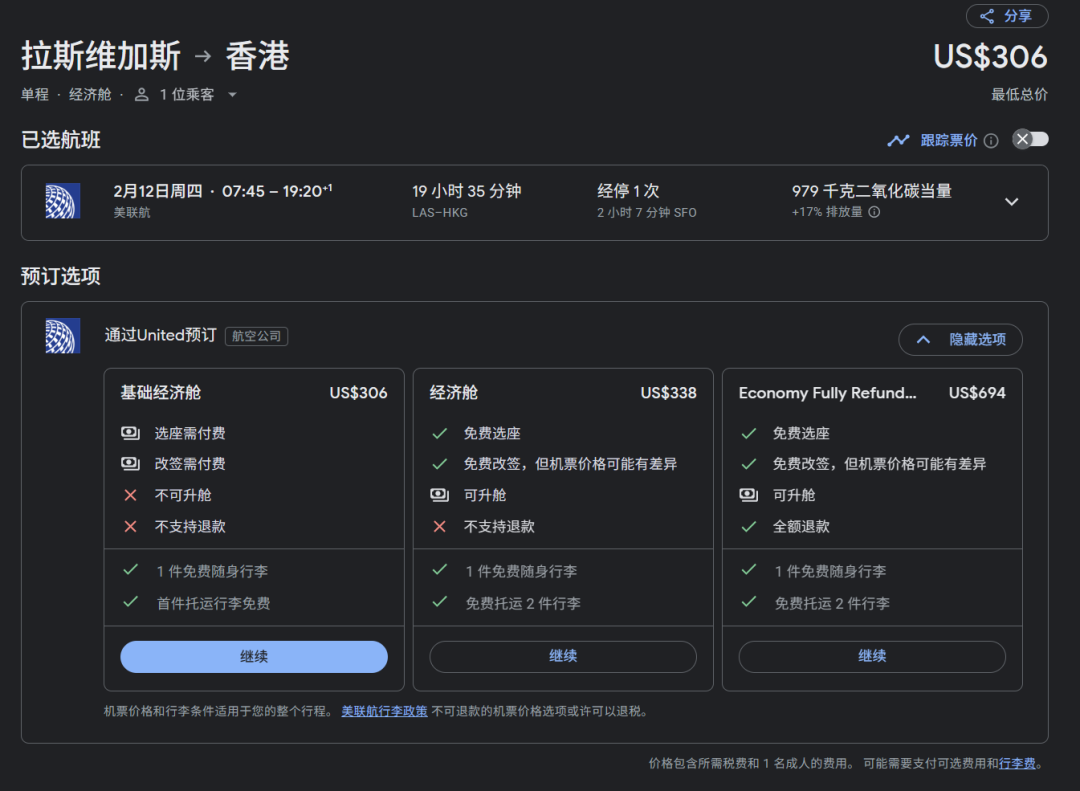Click emissions info icon beside +17% 排放量
Screen dimensions: 1080x791
pyautogui.click(x=874, y=212)
